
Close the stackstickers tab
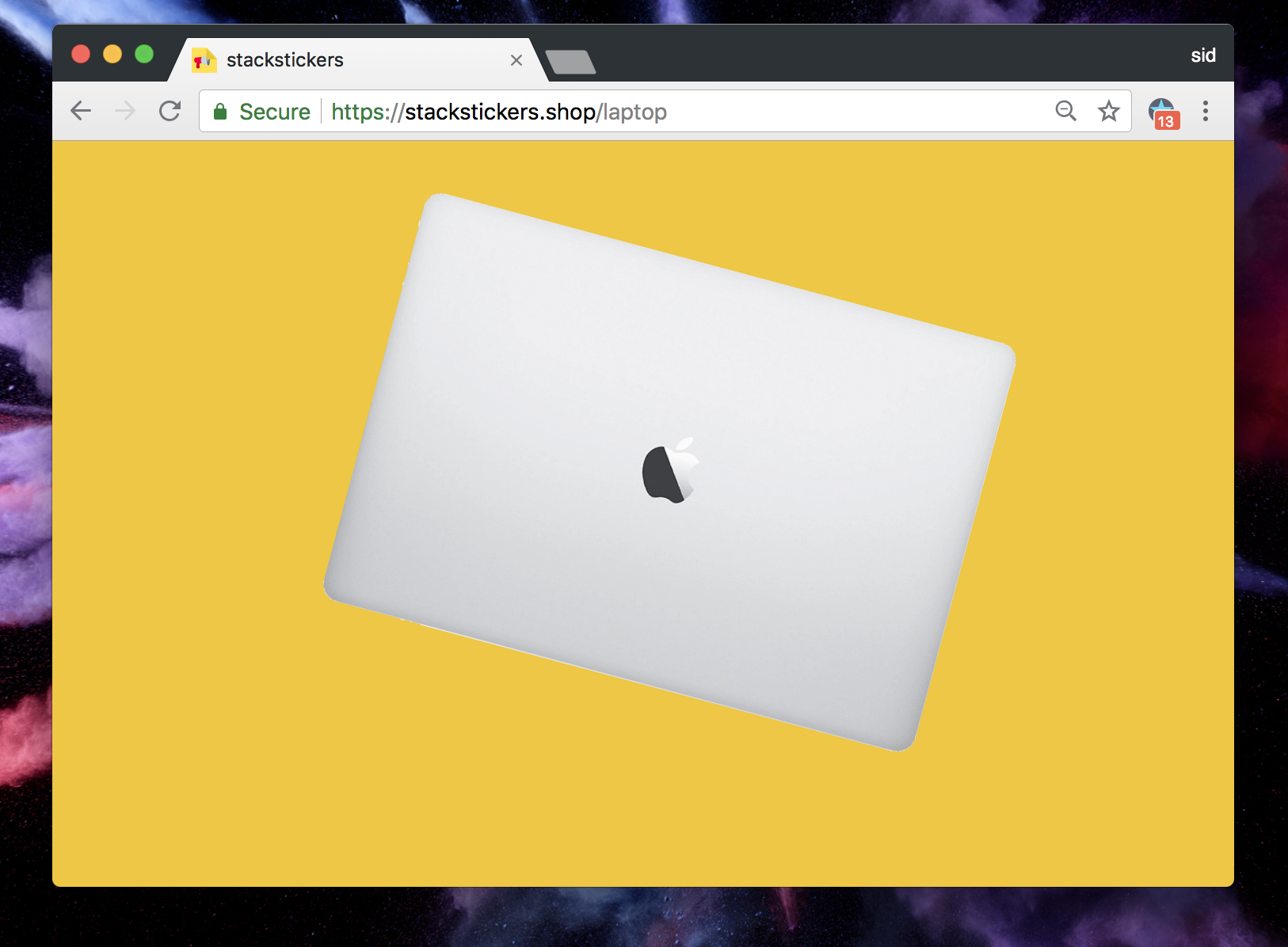point(516,60)
